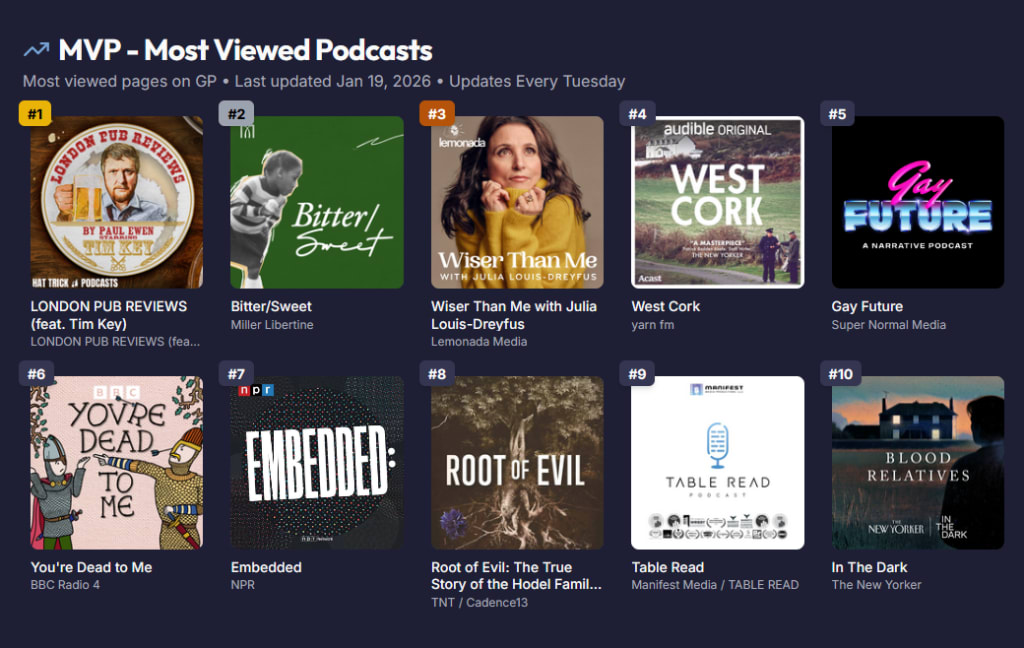The height and width of the screenshot is (648, 1024).
Task: Click the TNT / Cadence13 publisher name
Action: click(479, 602)
